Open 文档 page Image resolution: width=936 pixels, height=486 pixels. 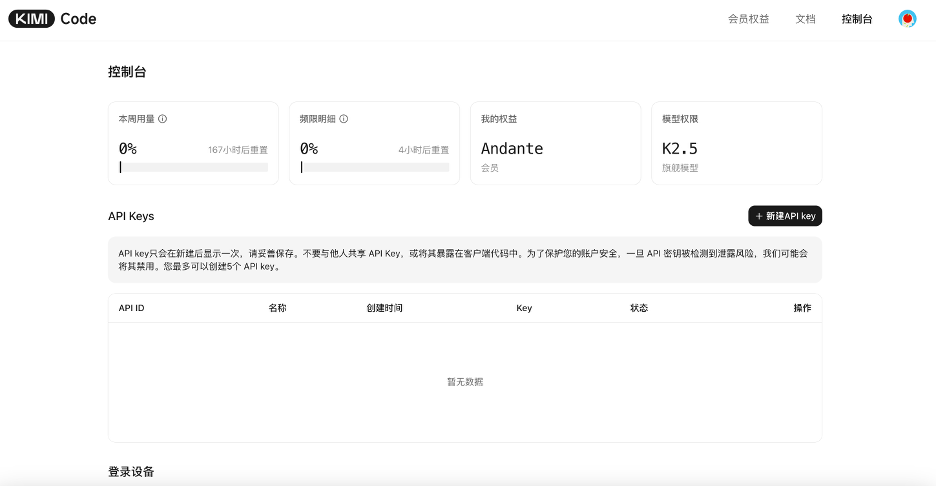click(x=805, y=19)
